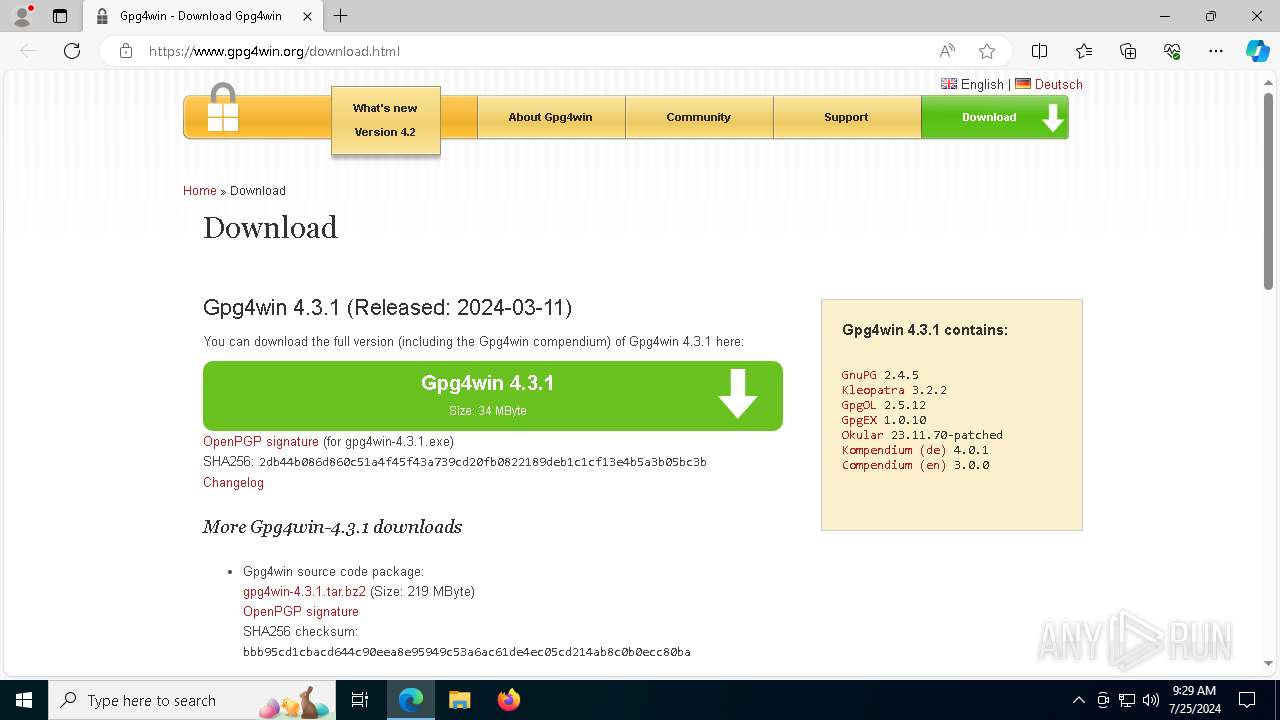Refresh the page with reload icon
1280x720 pixels.
click(x=72, y=51)
